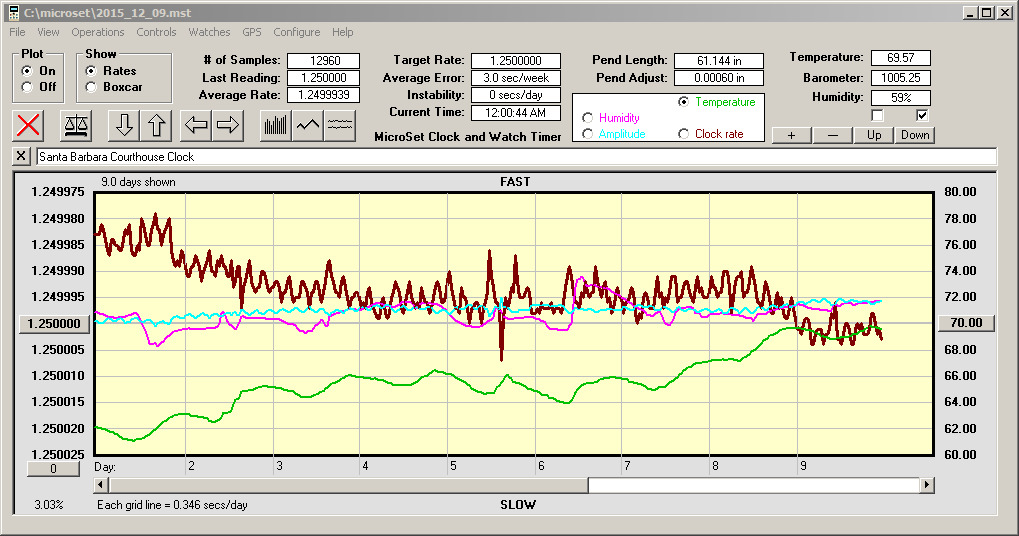The width and height of the screenshot is (1019, 536).
Task: Click 'Each grid line = 0.346 secs/day' text
Action: point(172,505)
